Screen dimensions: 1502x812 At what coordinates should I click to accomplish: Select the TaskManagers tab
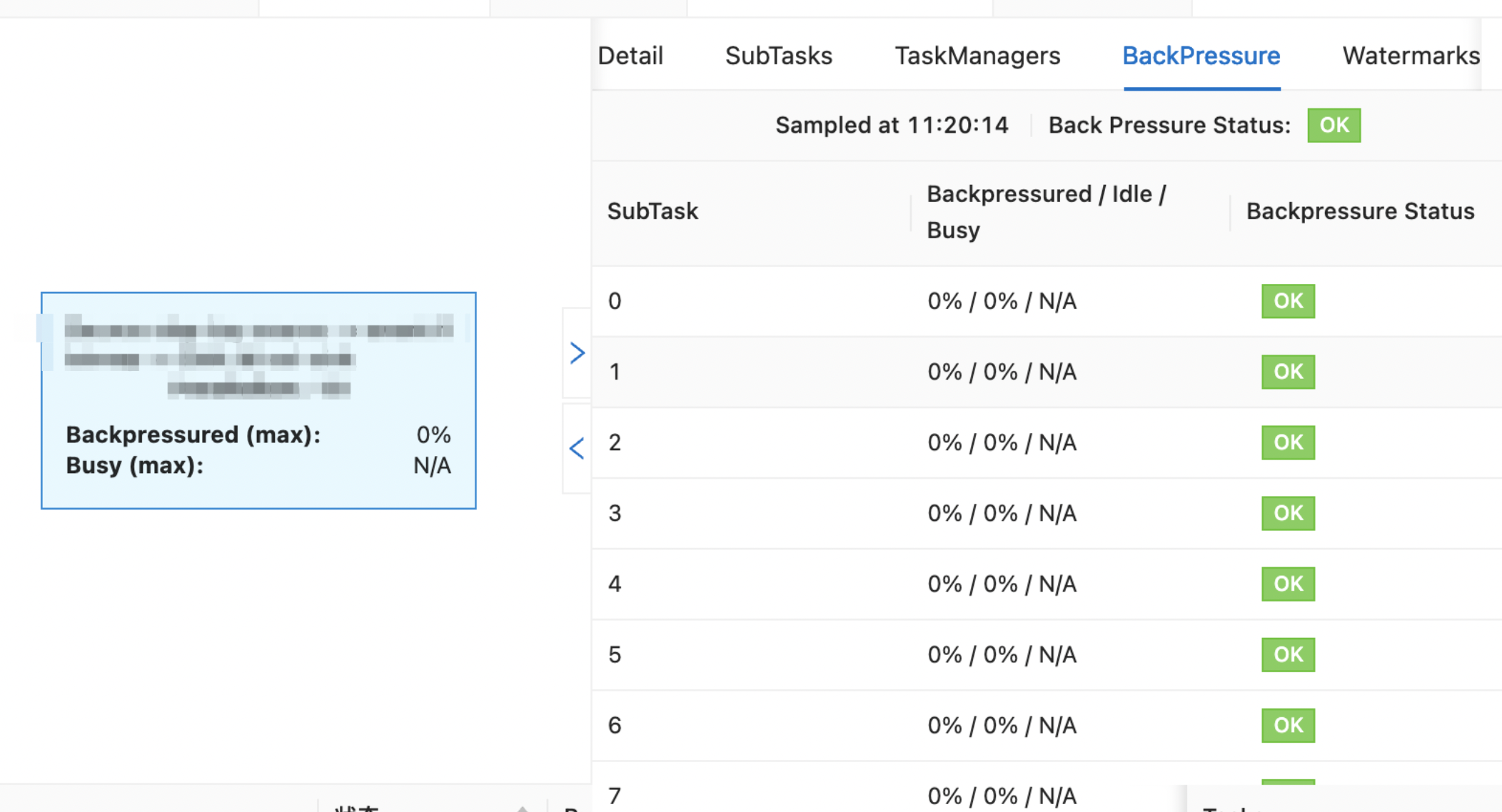[x=977, y=56]
